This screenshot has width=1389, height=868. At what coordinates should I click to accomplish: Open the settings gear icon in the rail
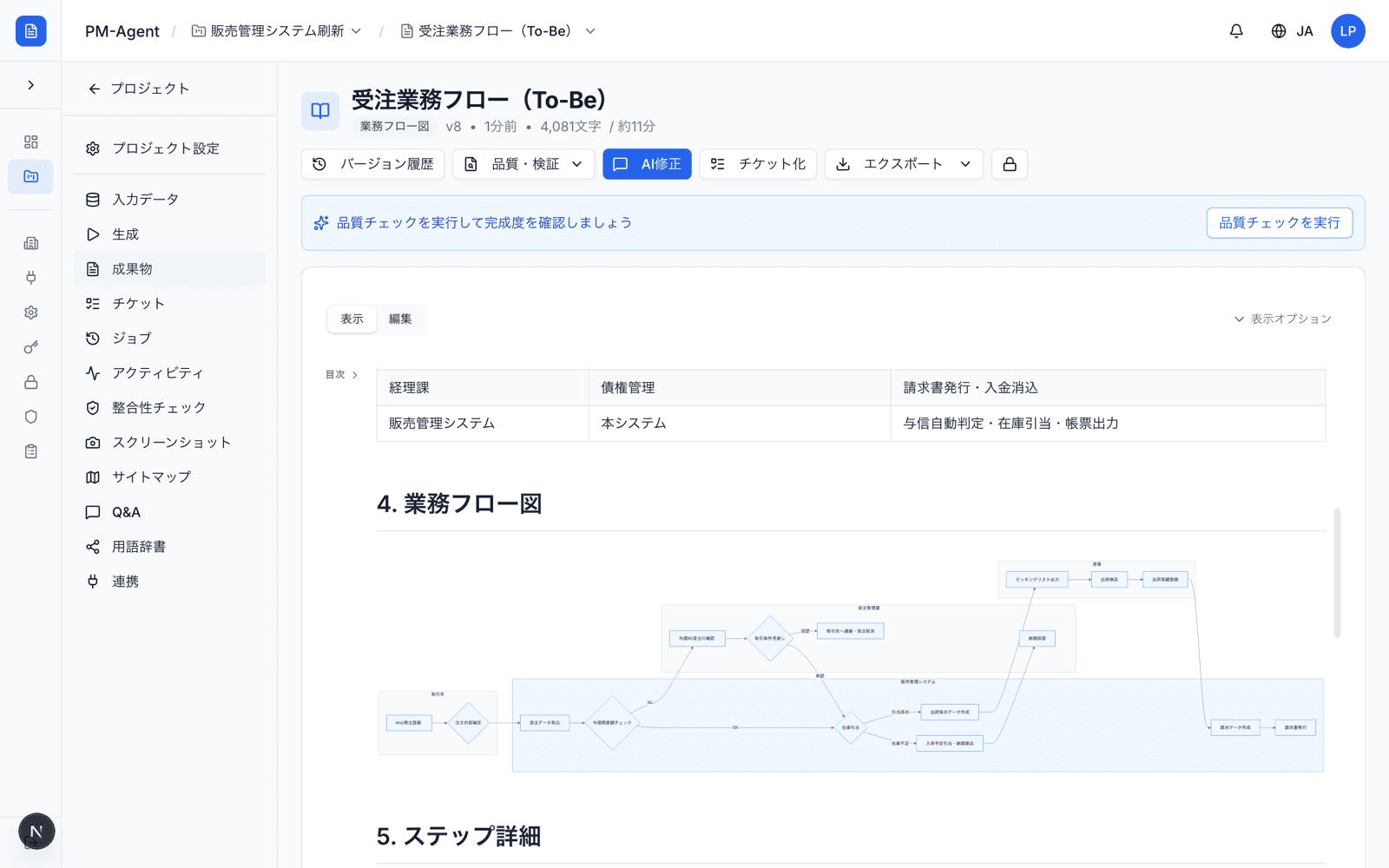(x=31, y=312)
